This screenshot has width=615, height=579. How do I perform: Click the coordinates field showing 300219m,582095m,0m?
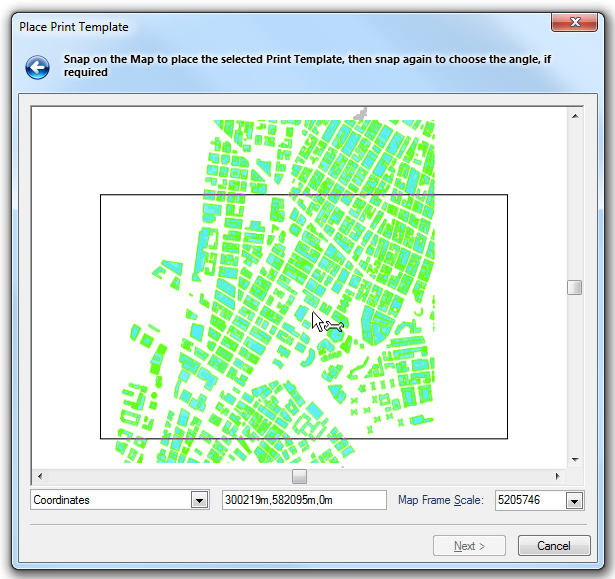click(303, 500)
